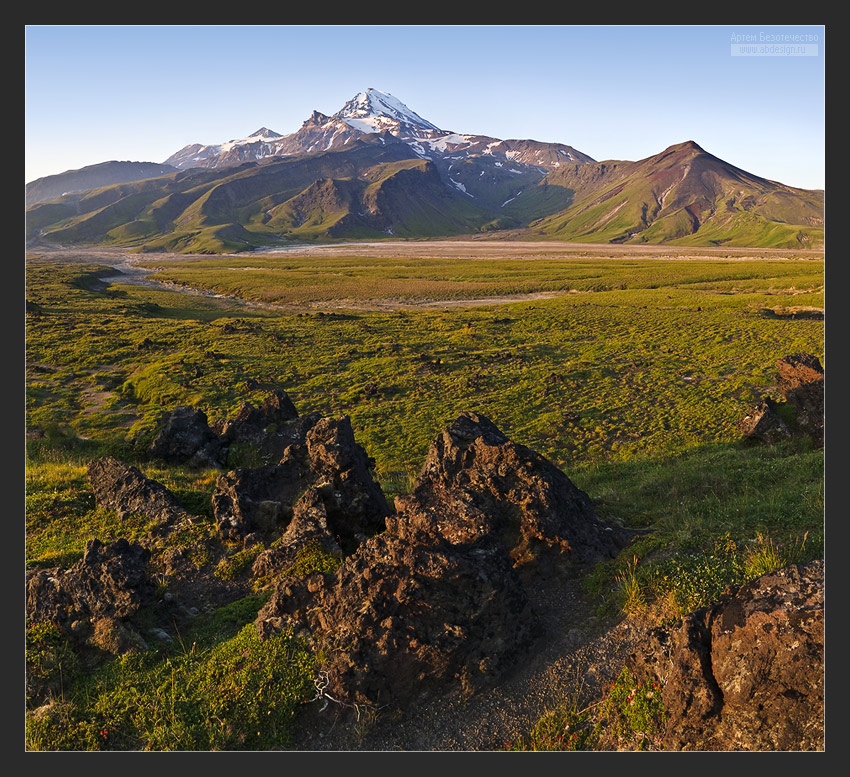Viewport: 850px width, 777px height.
Task: Click the tall grass tuft near bottom right
Action: click(x=762, y=557)
